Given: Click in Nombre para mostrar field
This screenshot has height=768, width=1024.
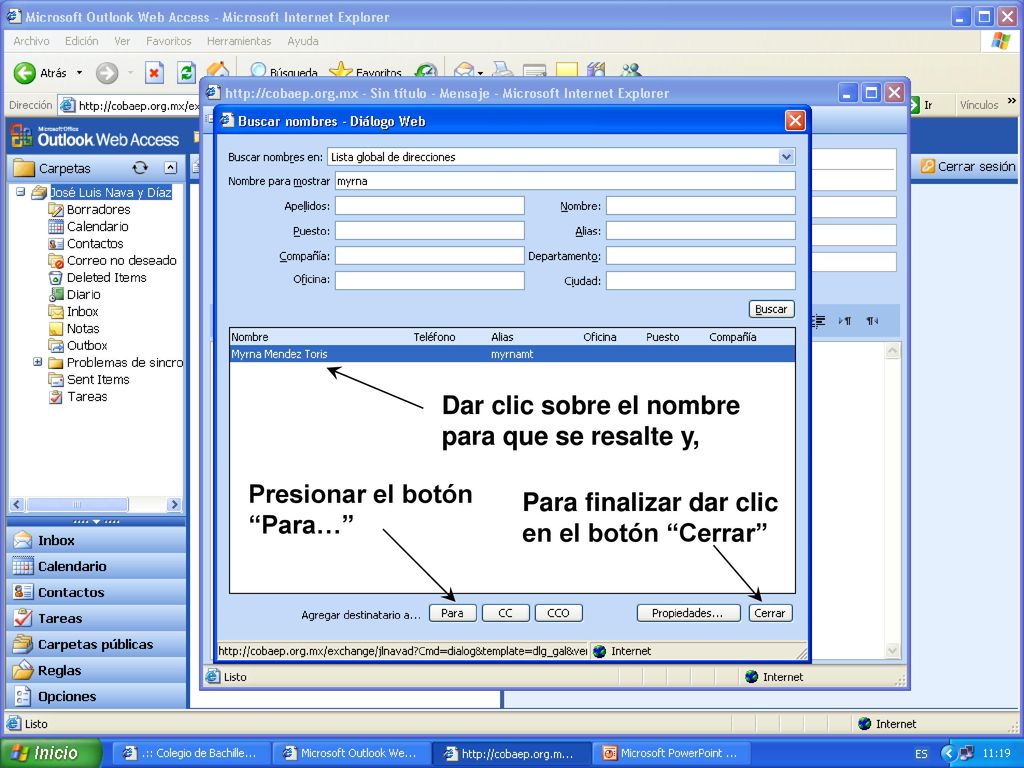Looking at the screenshot, I should click(565, 181).
